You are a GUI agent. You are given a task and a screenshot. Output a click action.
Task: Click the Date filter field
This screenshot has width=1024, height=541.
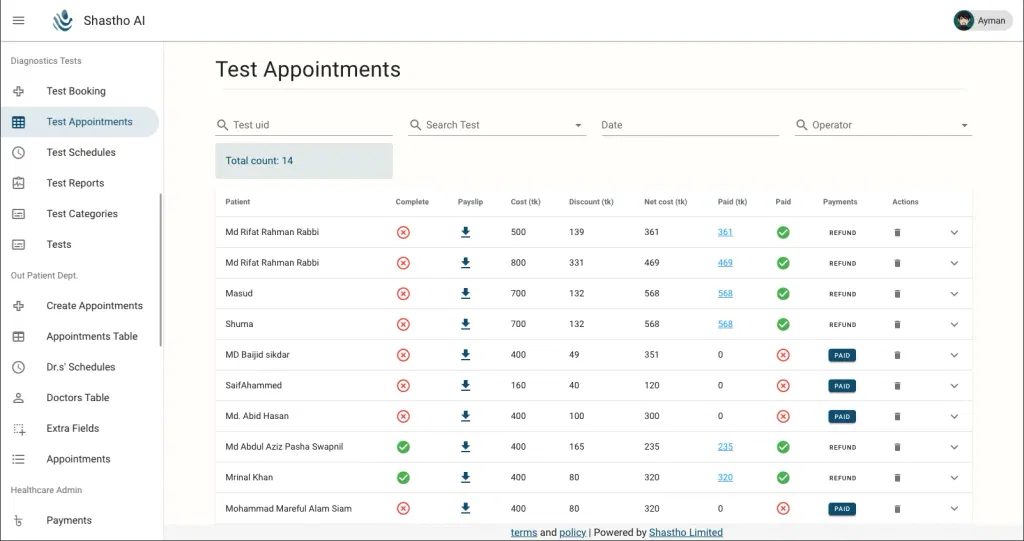coord(689,125)
